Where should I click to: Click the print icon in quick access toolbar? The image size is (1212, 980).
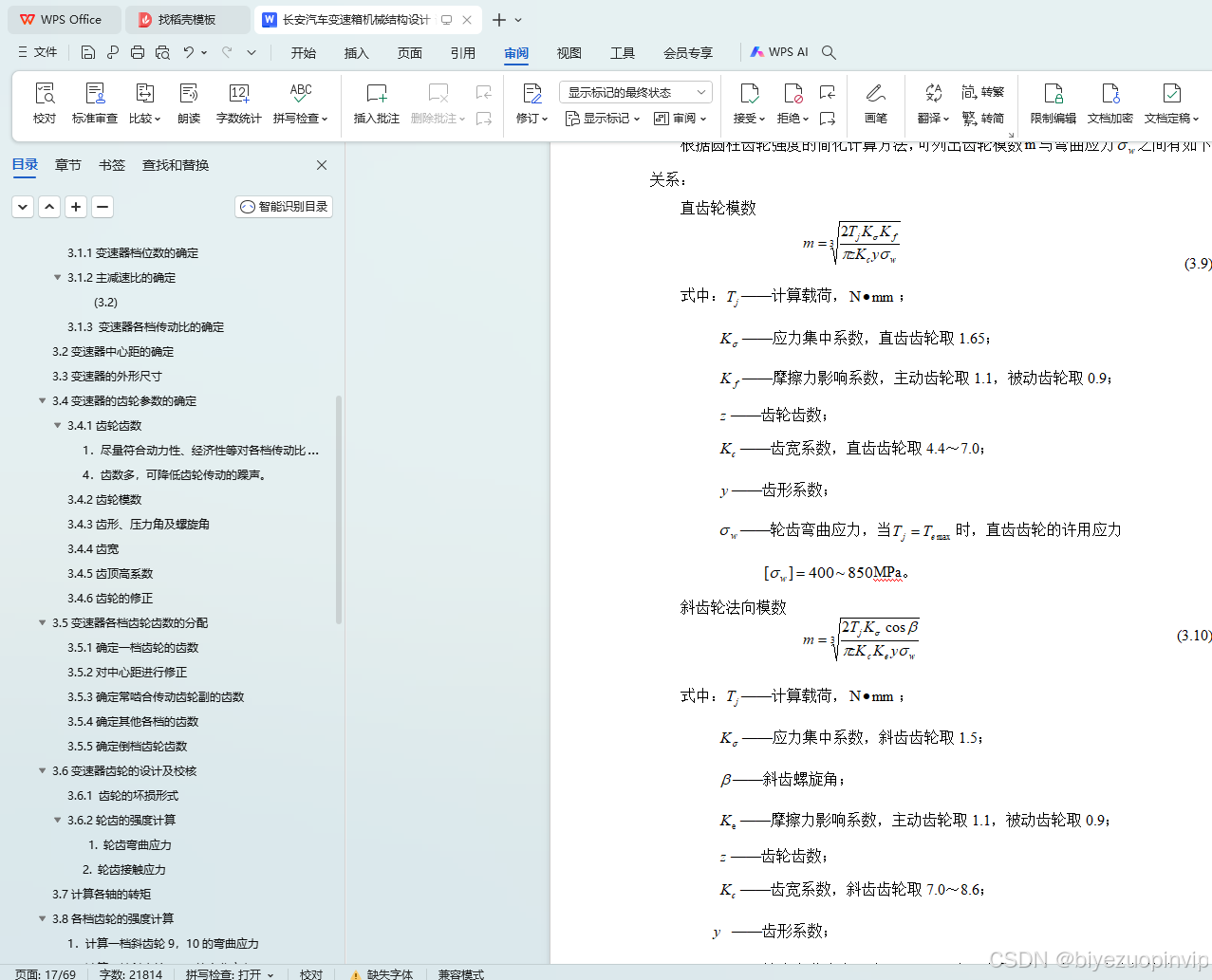[138, 52]
